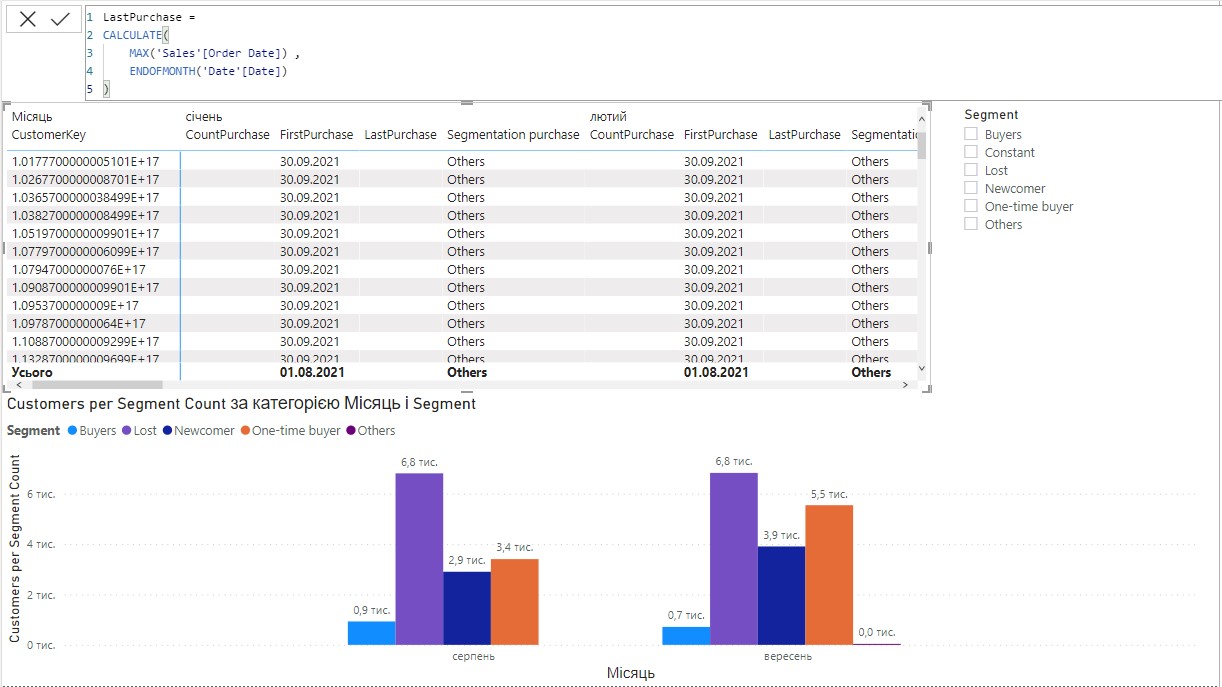Click the серпень axis label
This screenshot has height=687, width=1222.
tap(472, 656)
